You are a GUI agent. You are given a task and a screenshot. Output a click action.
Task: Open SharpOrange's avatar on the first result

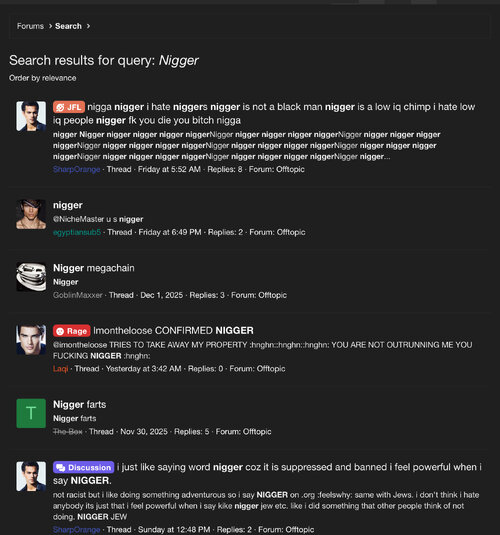pyautogui.click(x=31, y=116)
